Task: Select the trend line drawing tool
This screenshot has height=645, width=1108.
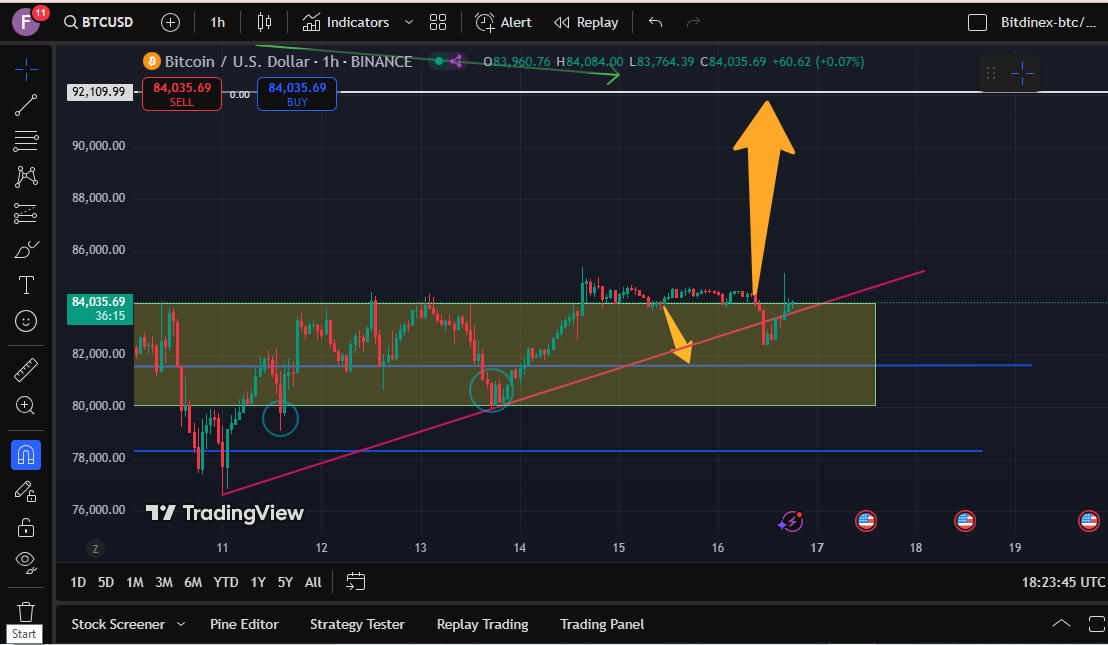Action: (26, 105)
